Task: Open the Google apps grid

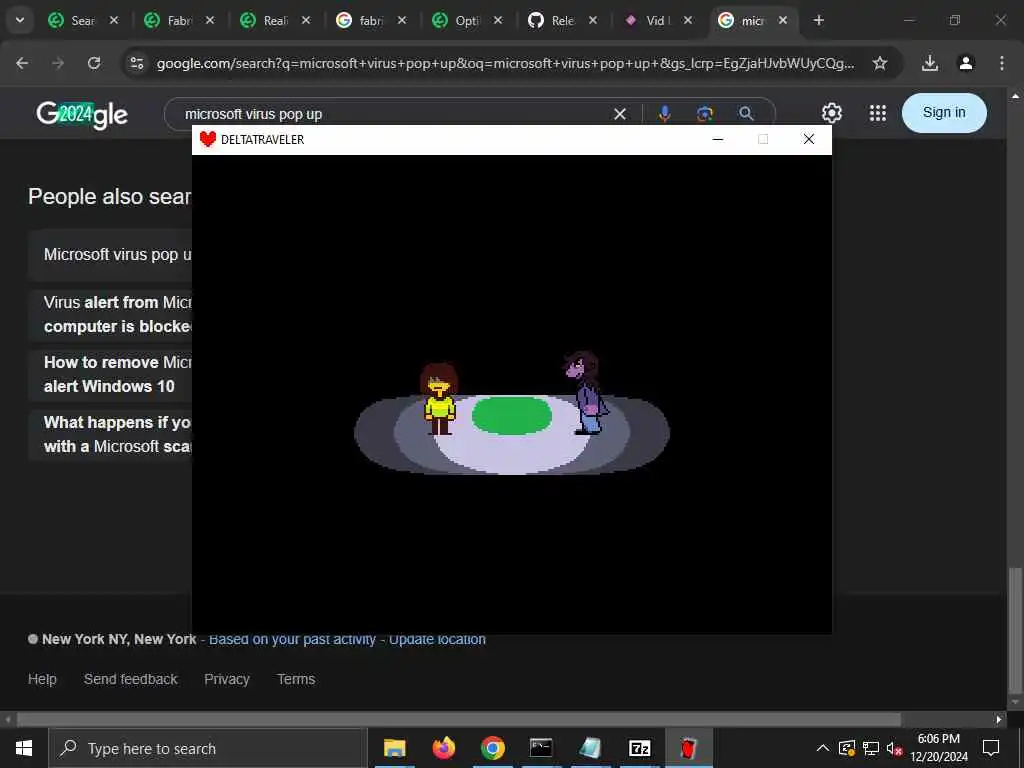Action: click(x=878, y=113)
